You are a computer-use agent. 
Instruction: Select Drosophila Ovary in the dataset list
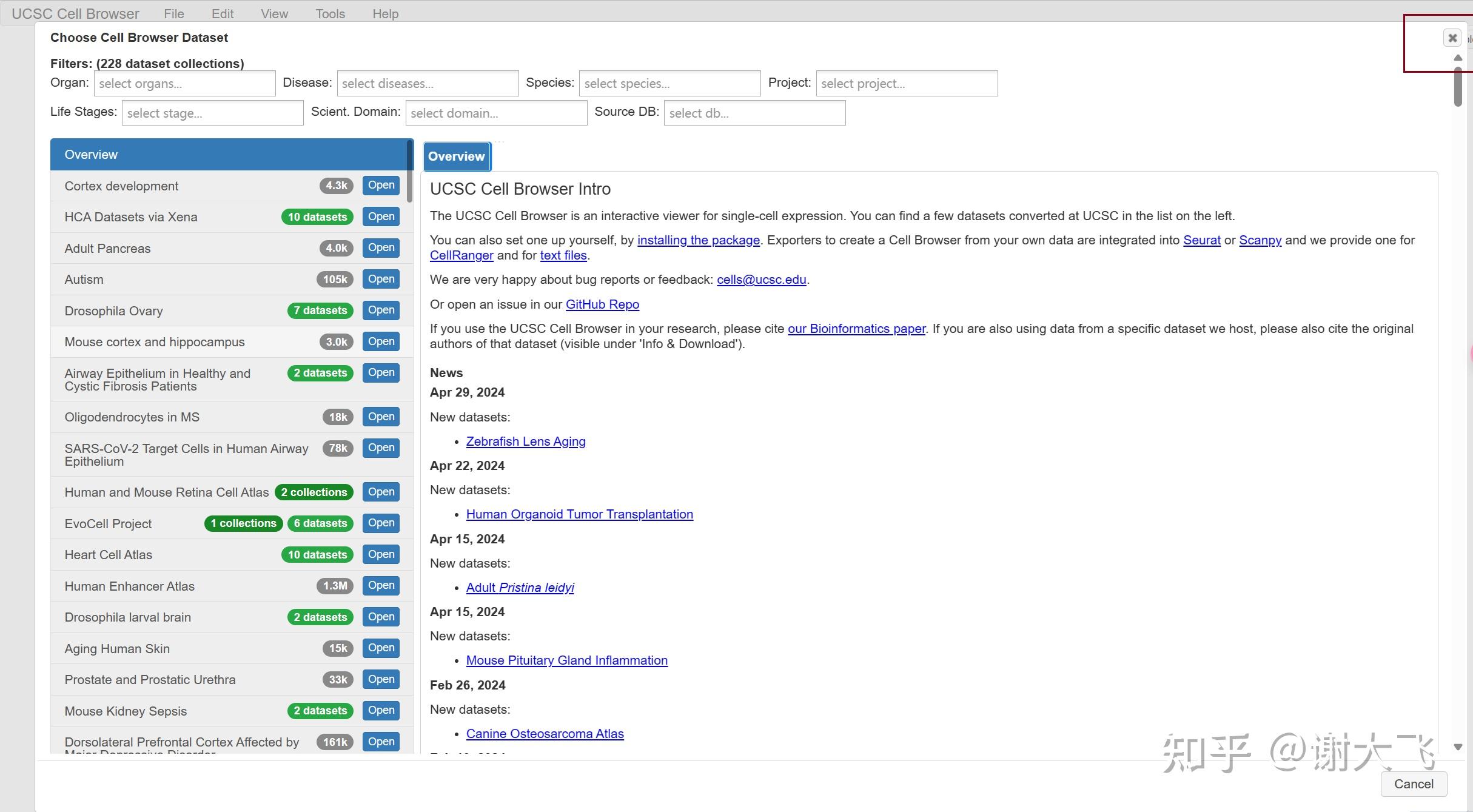[x=113, y=310]
